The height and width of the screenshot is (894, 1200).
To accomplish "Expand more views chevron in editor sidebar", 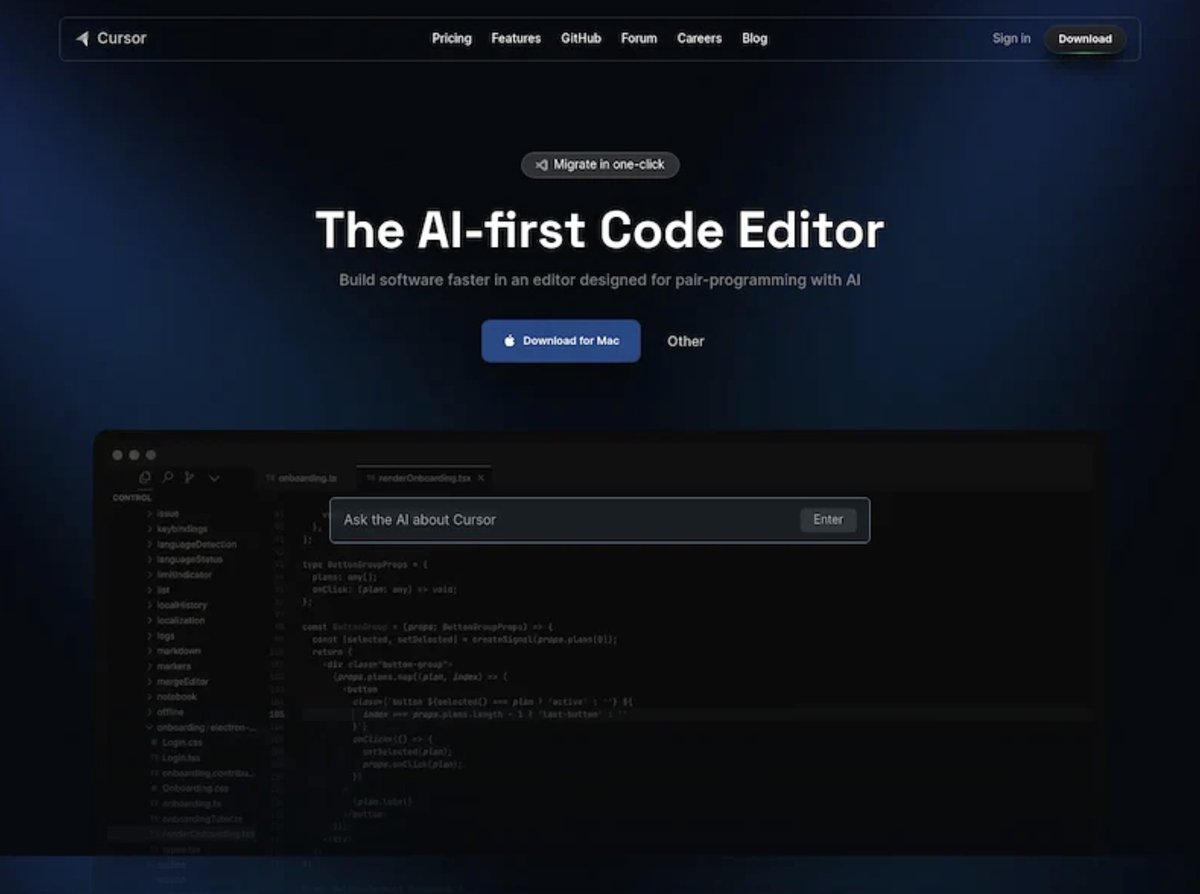I will click(214, 479).
